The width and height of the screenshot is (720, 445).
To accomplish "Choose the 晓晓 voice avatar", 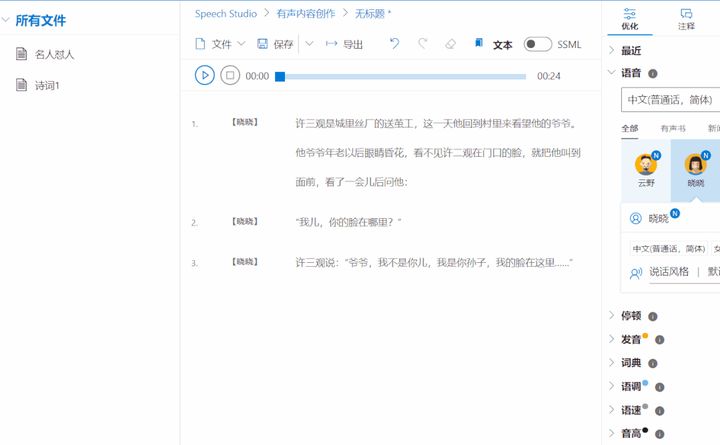I will coord(695,170).
